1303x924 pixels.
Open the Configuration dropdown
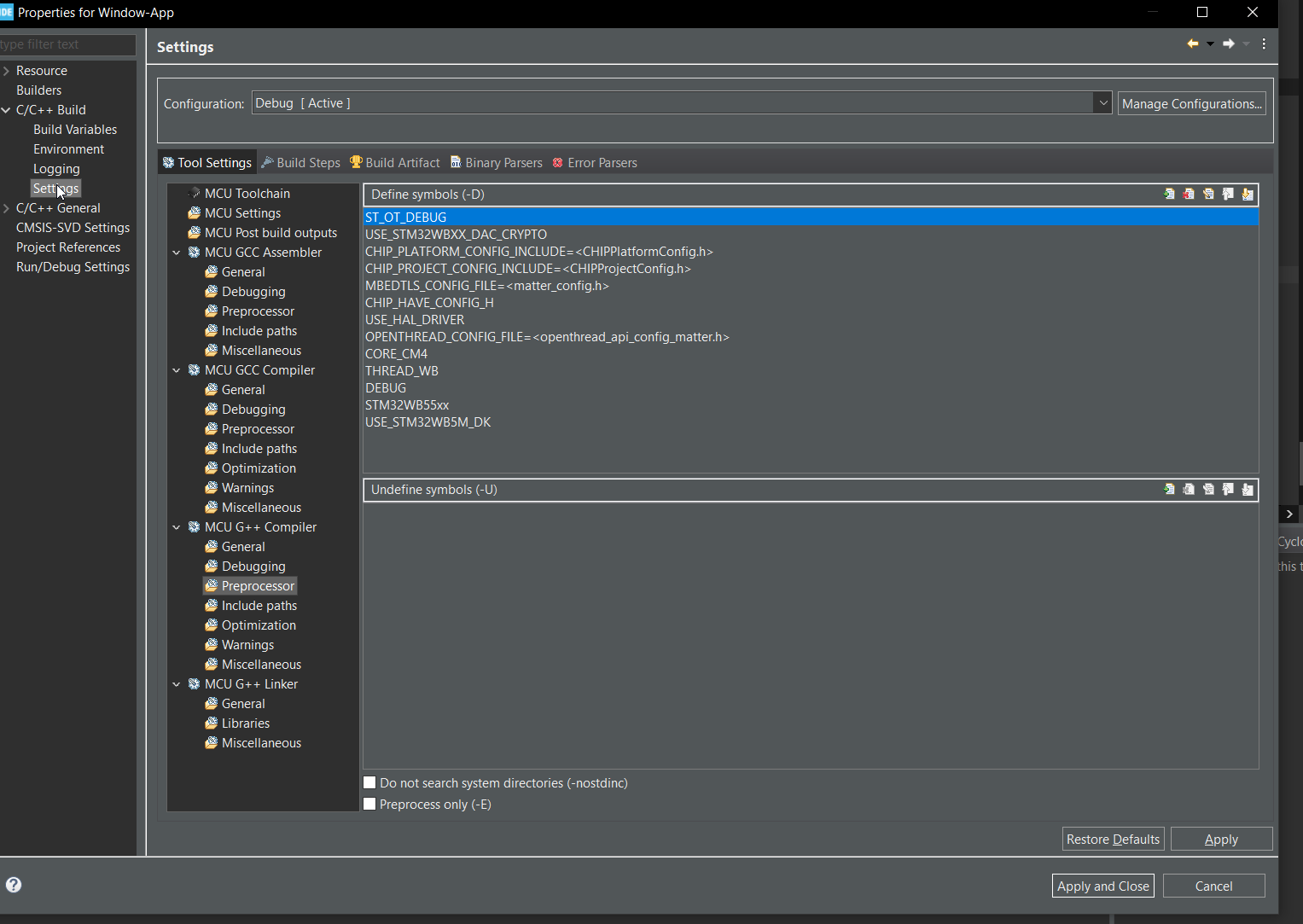(1102, 102)
